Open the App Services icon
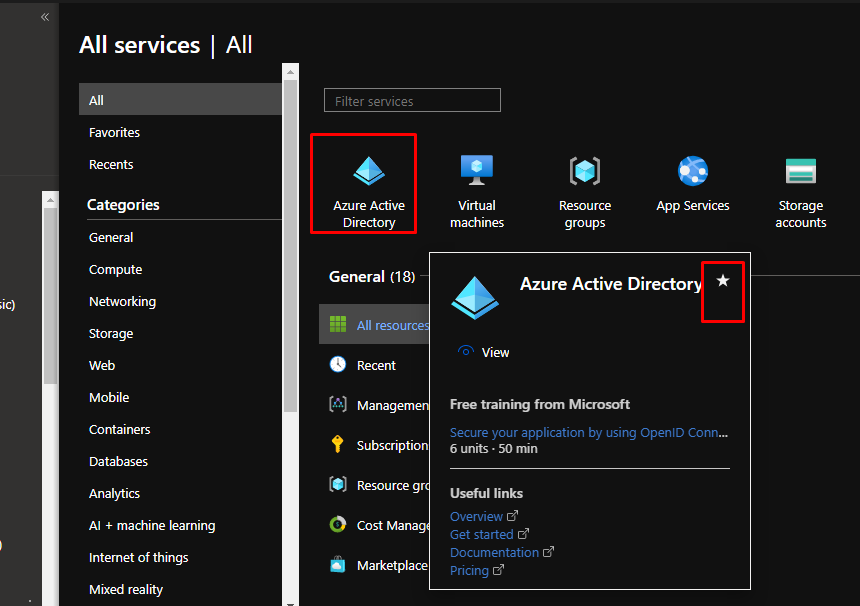Image resolution: width=860 pixels, height=606 pixels. (x=692, y=171)
